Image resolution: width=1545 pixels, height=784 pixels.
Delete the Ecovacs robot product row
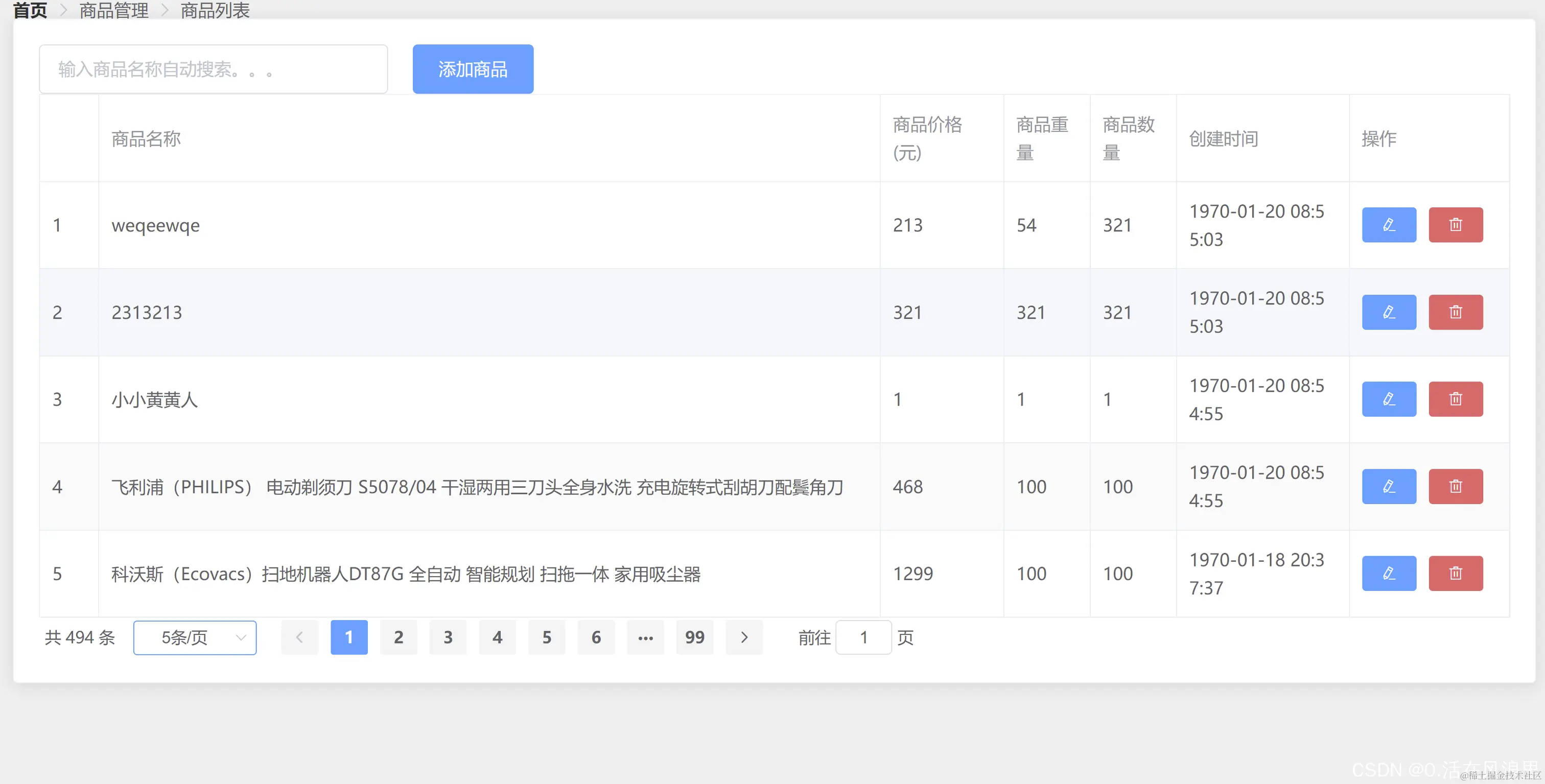1455,574
